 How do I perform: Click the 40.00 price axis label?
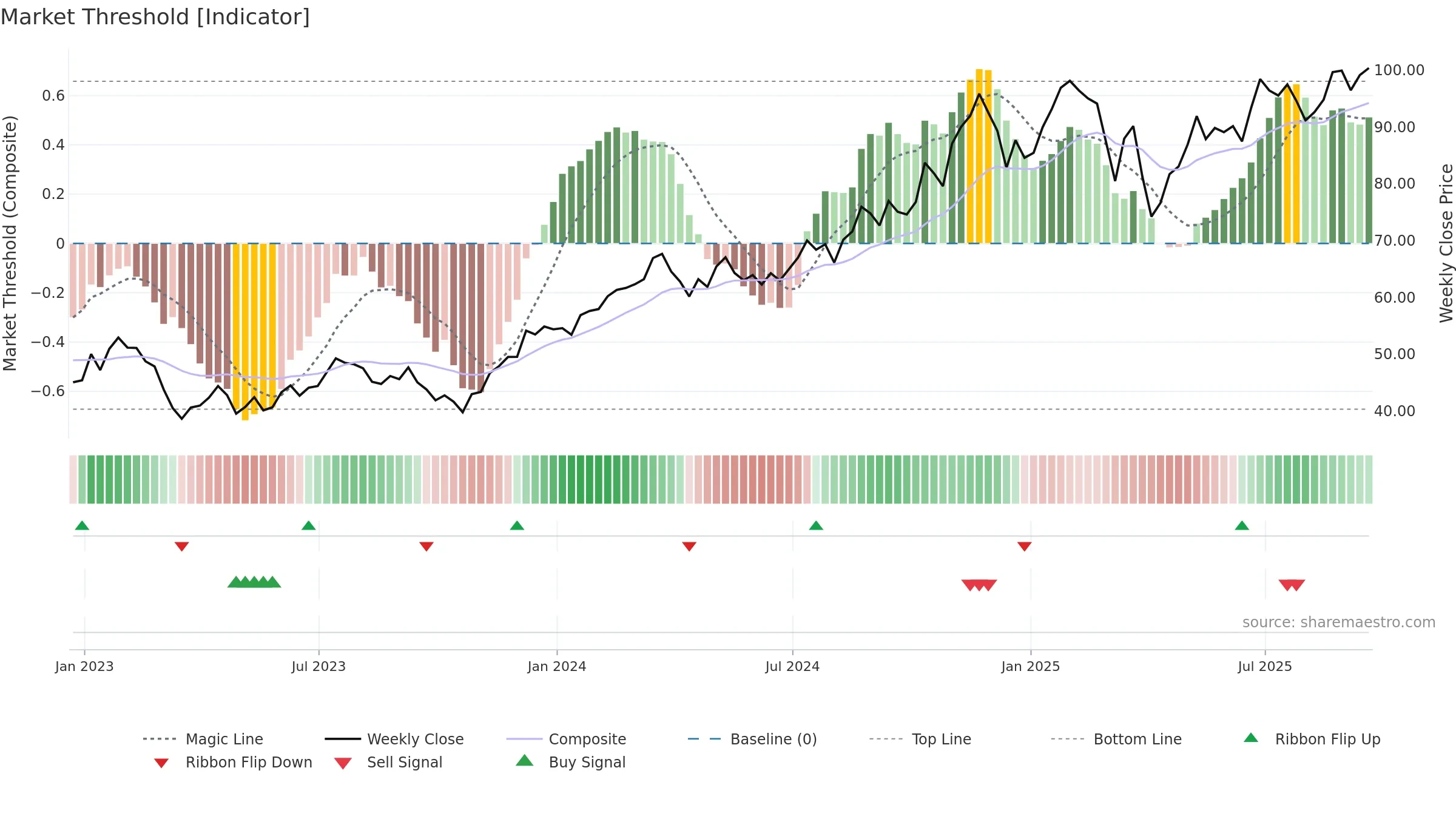click(1395, 411)
